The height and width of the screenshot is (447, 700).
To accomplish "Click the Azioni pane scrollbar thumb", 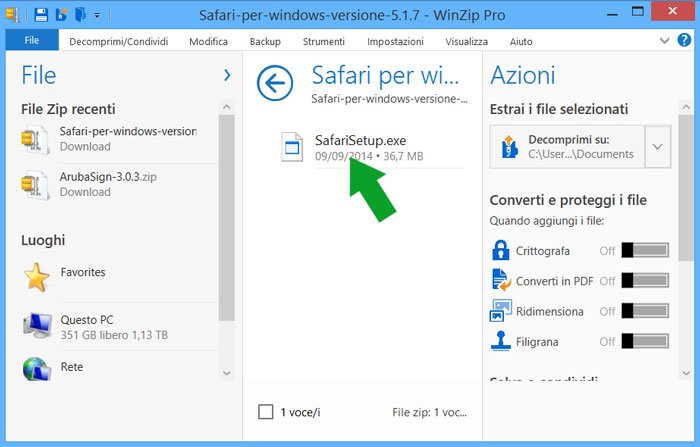I will click(686, 188).
